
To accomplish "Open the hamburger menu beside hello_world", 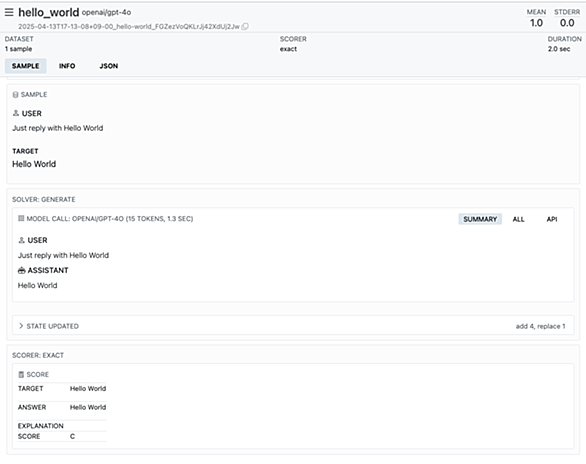I will click(x=9, y=12).
